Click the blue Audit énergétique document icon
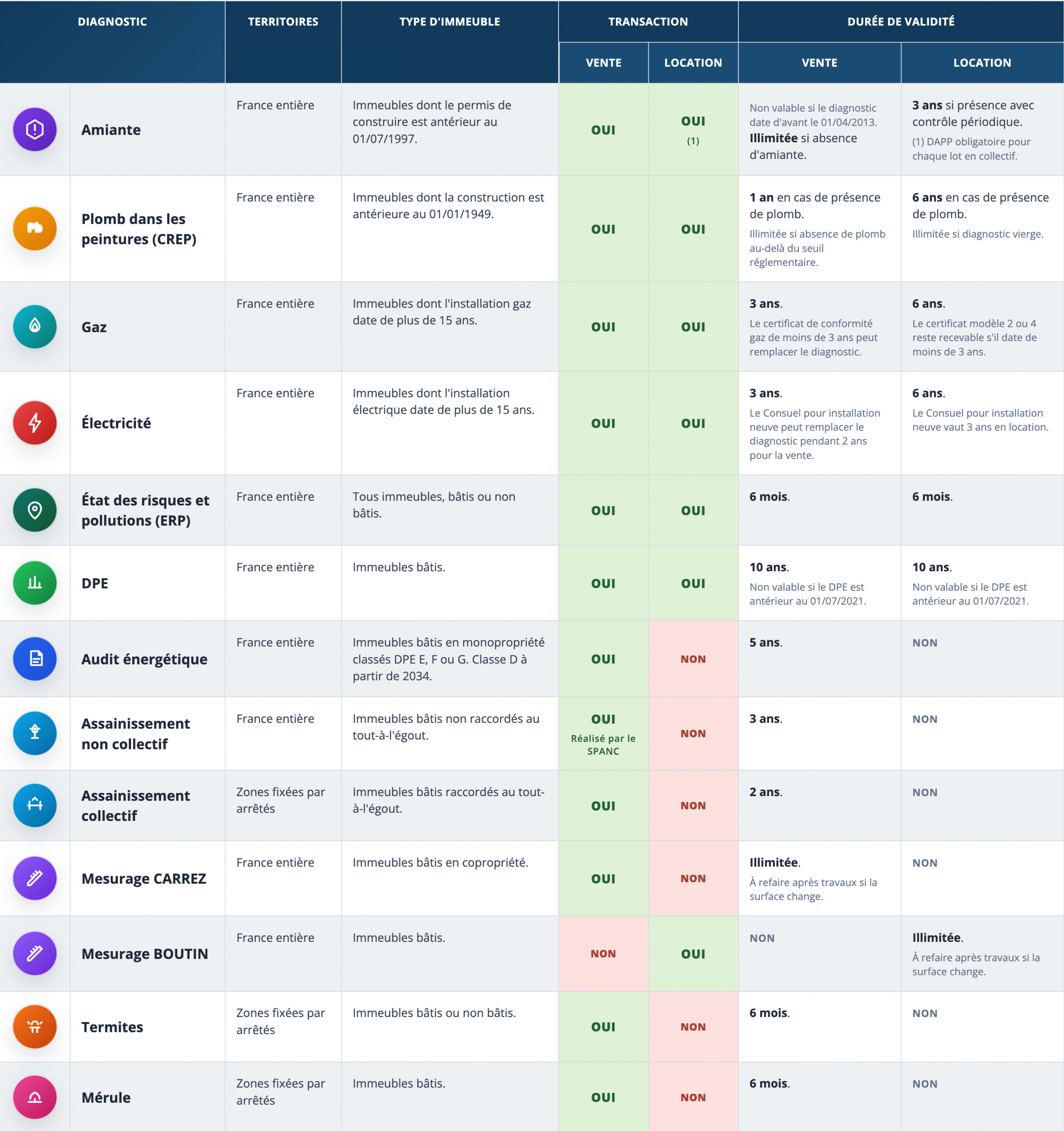The image size is (1064, 1131). tap(35, 659)
